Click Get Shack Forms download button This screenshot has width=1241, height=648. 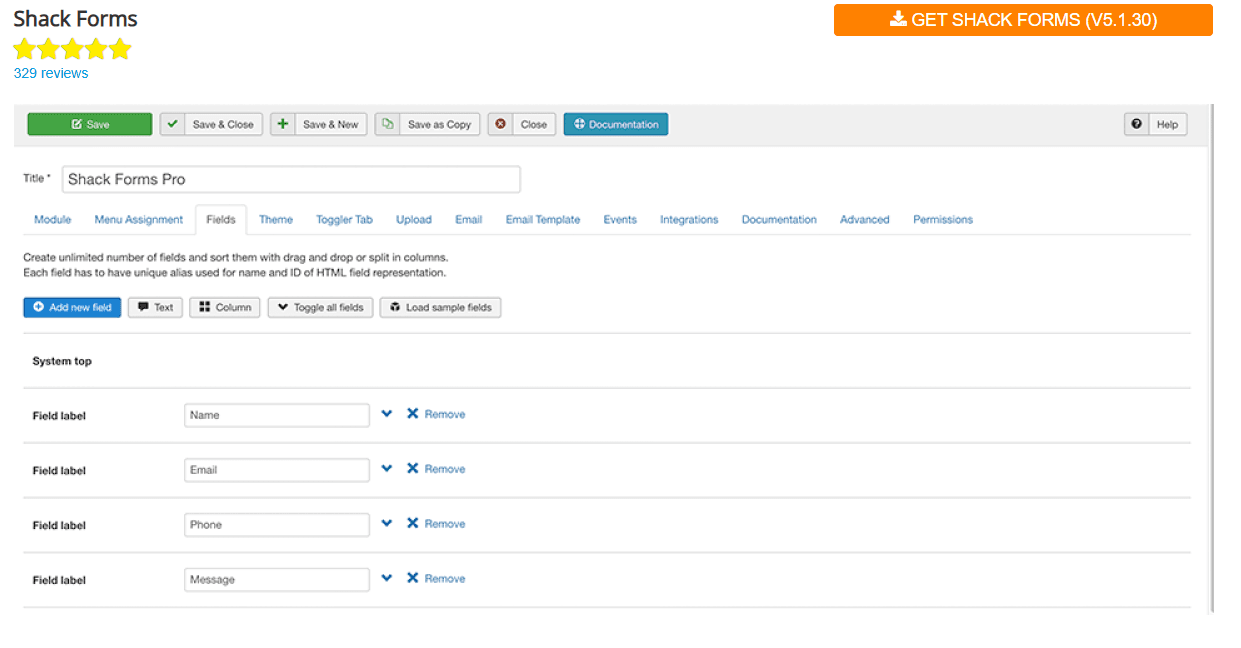1022,20
